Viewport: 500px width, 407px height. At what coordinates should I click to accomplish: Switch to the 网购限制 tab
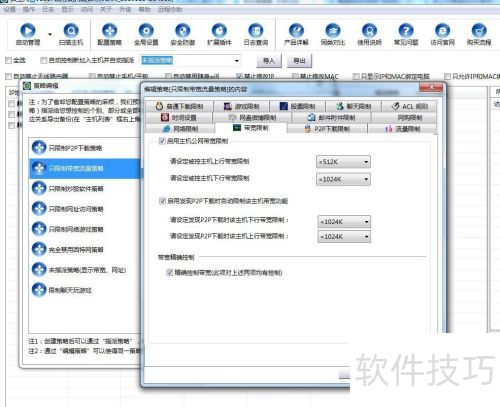404,118
